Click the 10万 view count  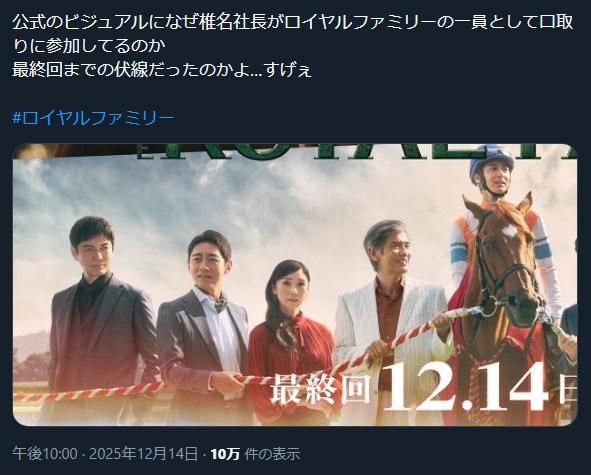tap(225, 454)
